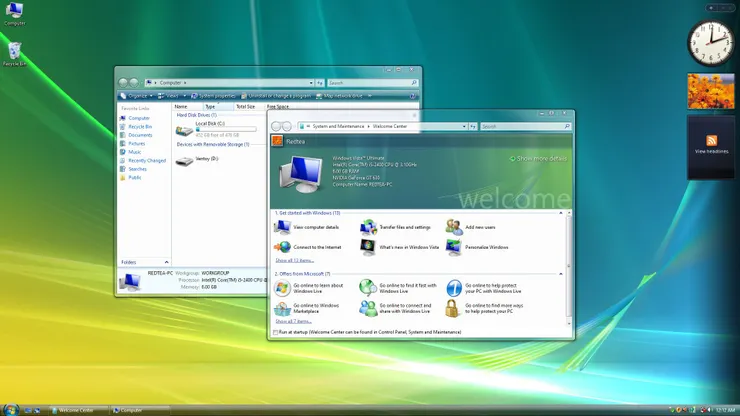The image size is (740, 416).
Task: Click Search field in Welcome Center window
Action: click(525, 127)
